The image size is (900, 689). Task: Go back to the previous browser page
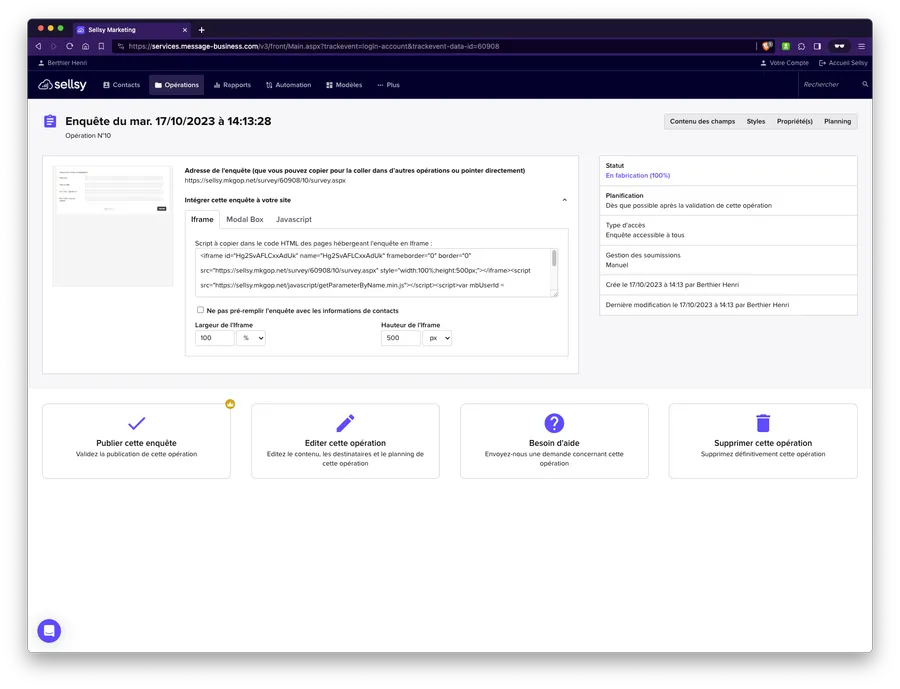[x=38, y=46]
